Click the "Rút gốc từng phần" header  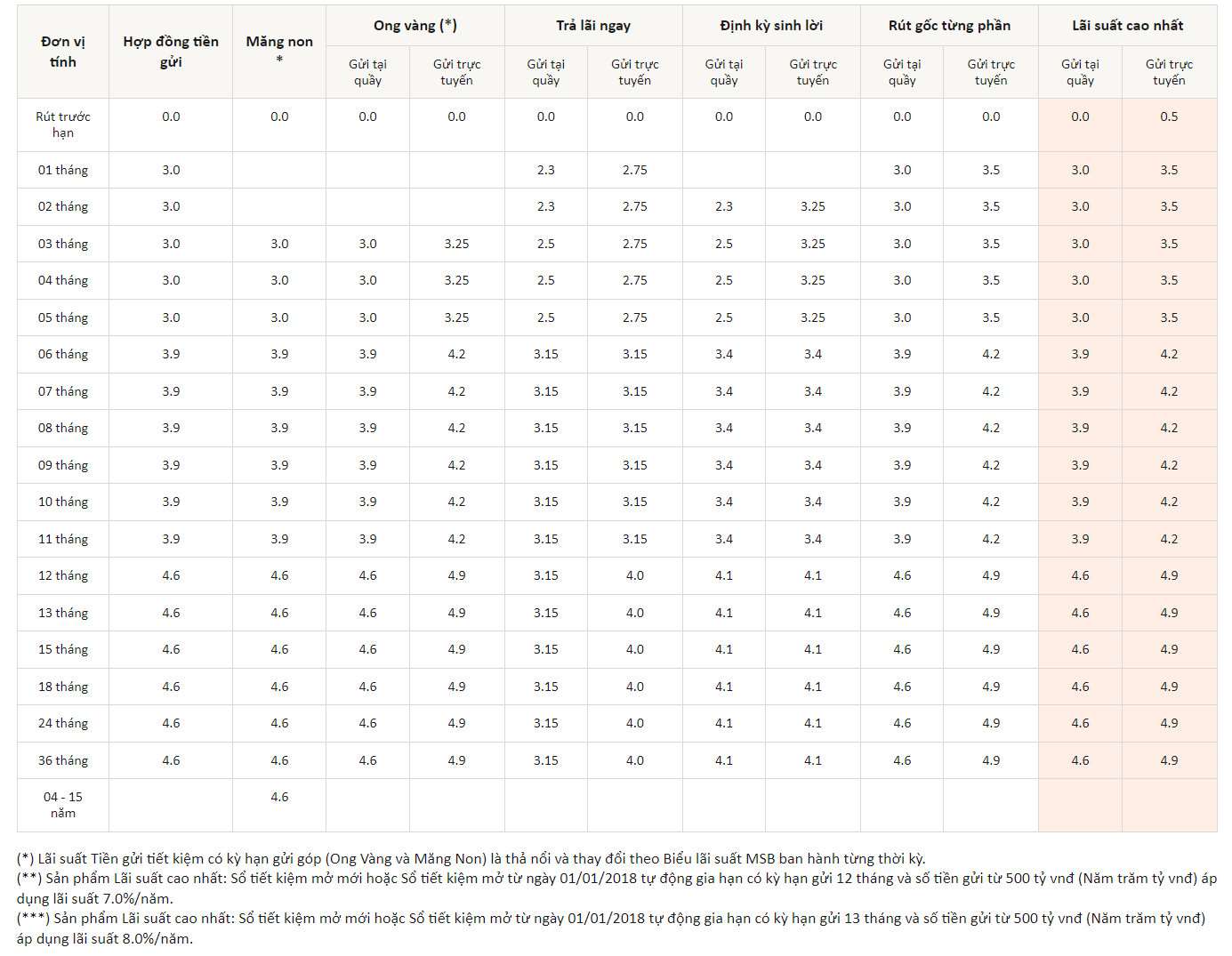949,26
